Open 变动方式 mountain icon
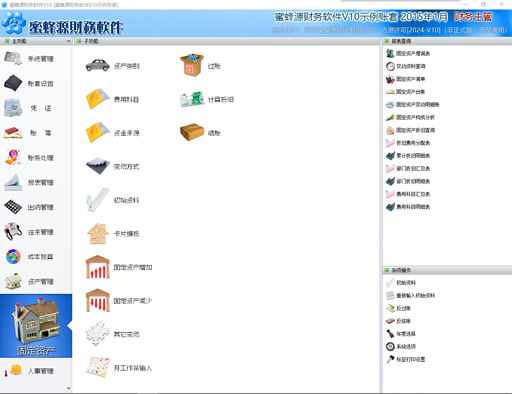 [98, 166]
